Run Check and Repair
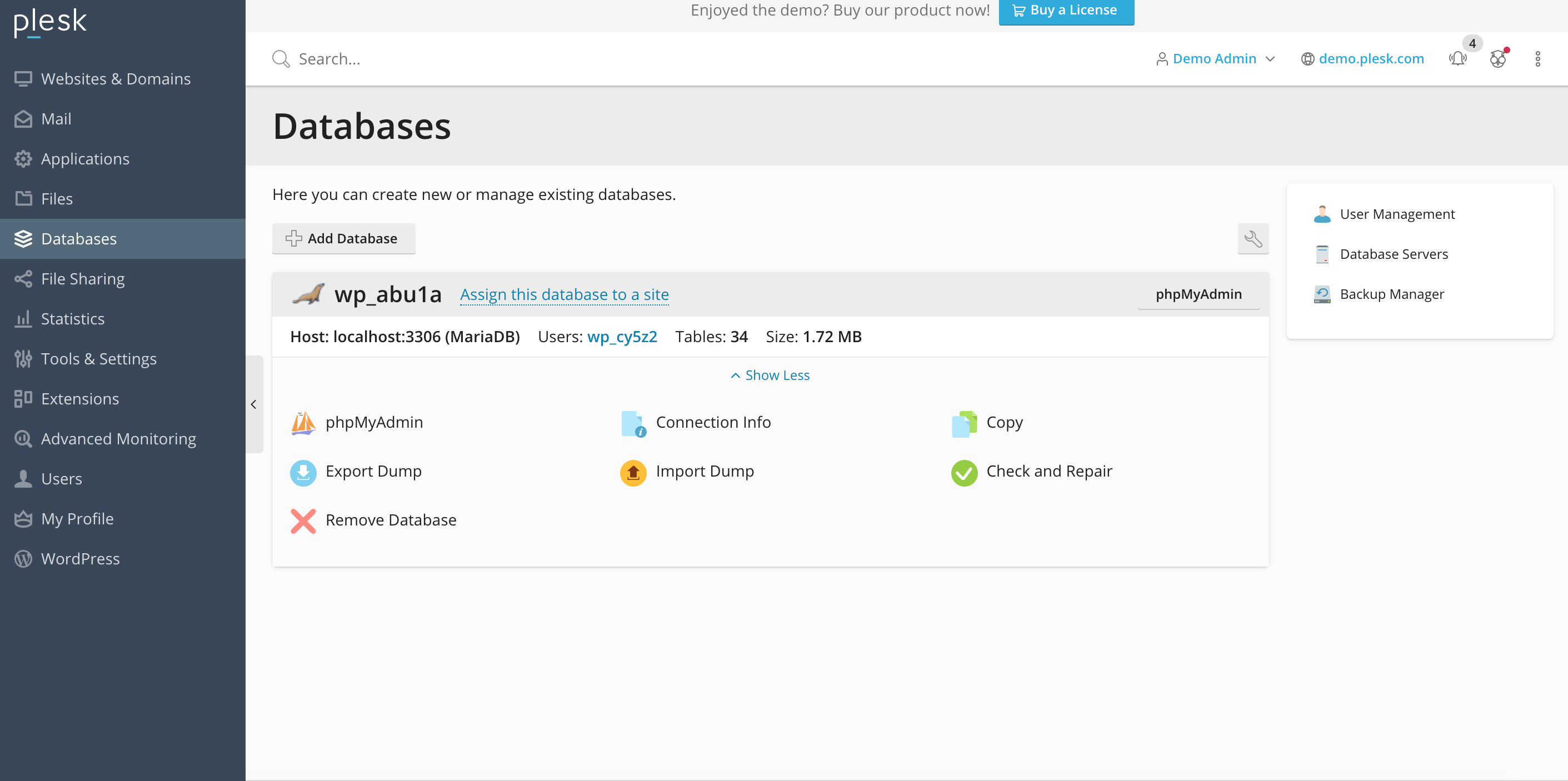The image size is (1568, 781). (x=1050, y=471)
